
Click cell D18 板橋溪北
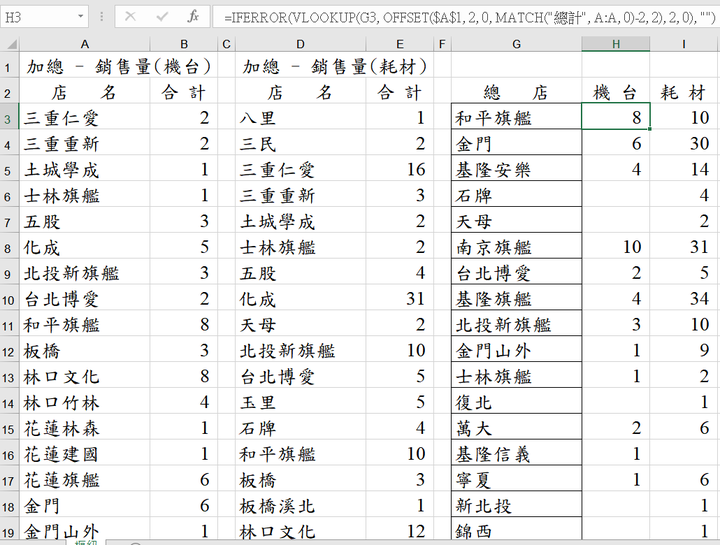coord(300,506)
